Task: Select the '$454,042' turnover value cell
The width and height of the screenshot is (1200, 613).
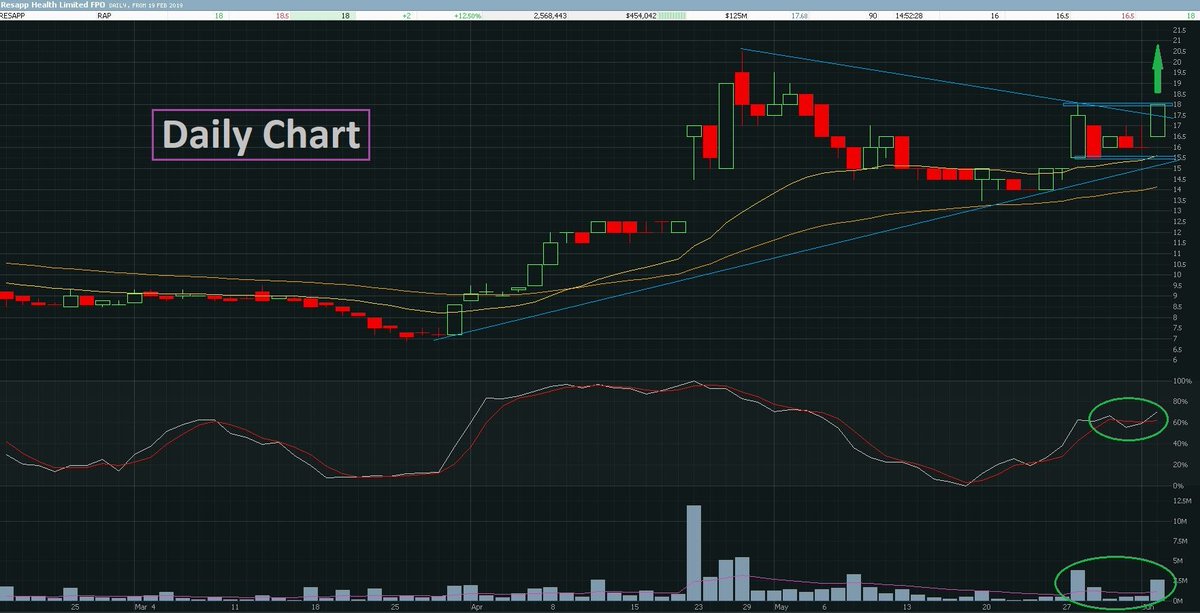Action: coord(641,16)
